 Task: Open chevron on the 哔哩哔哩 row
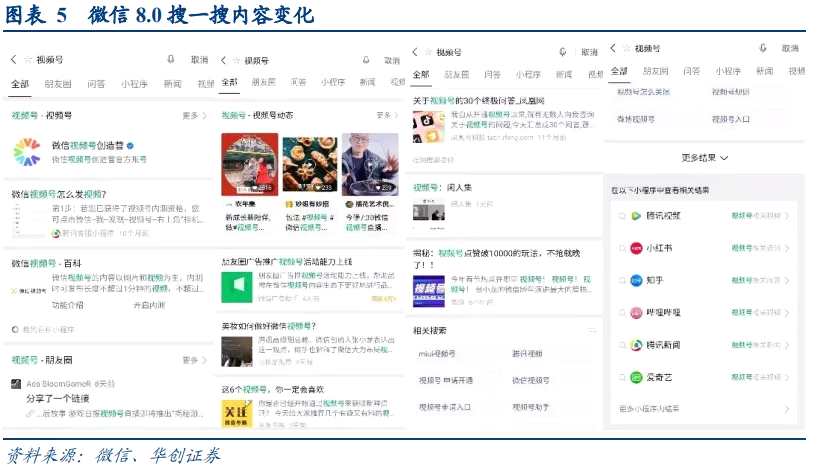pos(787,313)
